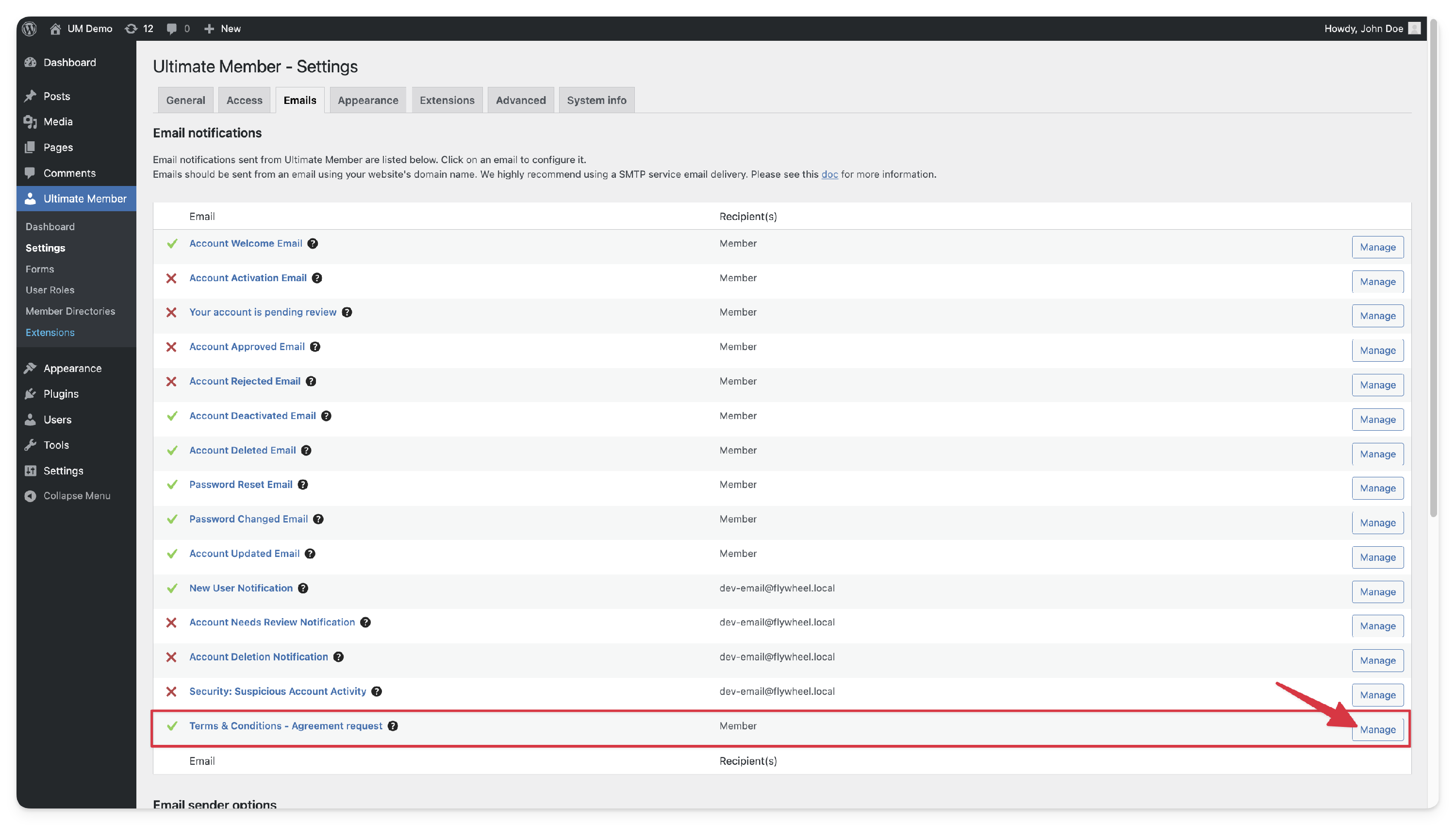This screenshot has height=825, width=1456.
Task: Click help icon beside Account Welcome Email
Action: (x=313, y=244)
